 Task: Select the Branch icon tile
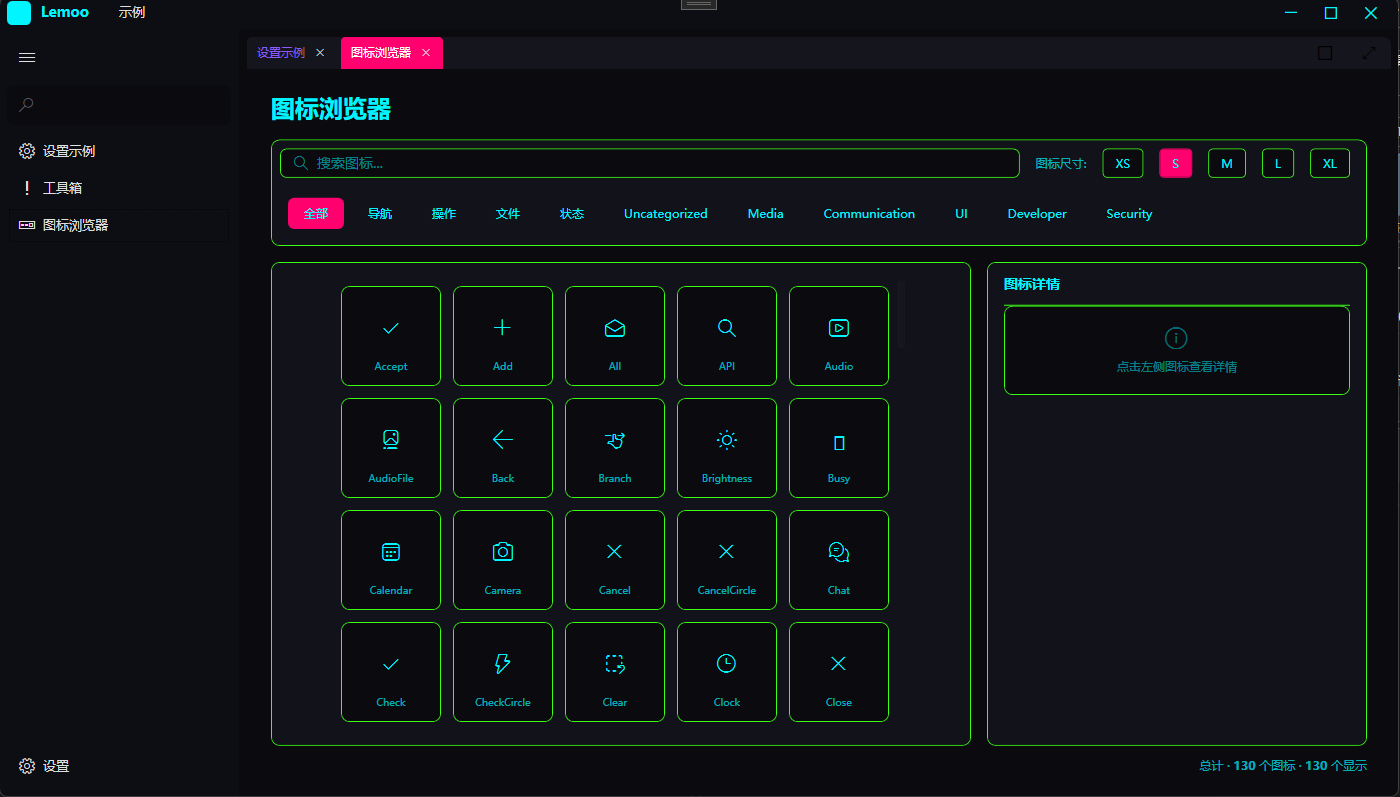pyautogui.click(x=615, y=448)
